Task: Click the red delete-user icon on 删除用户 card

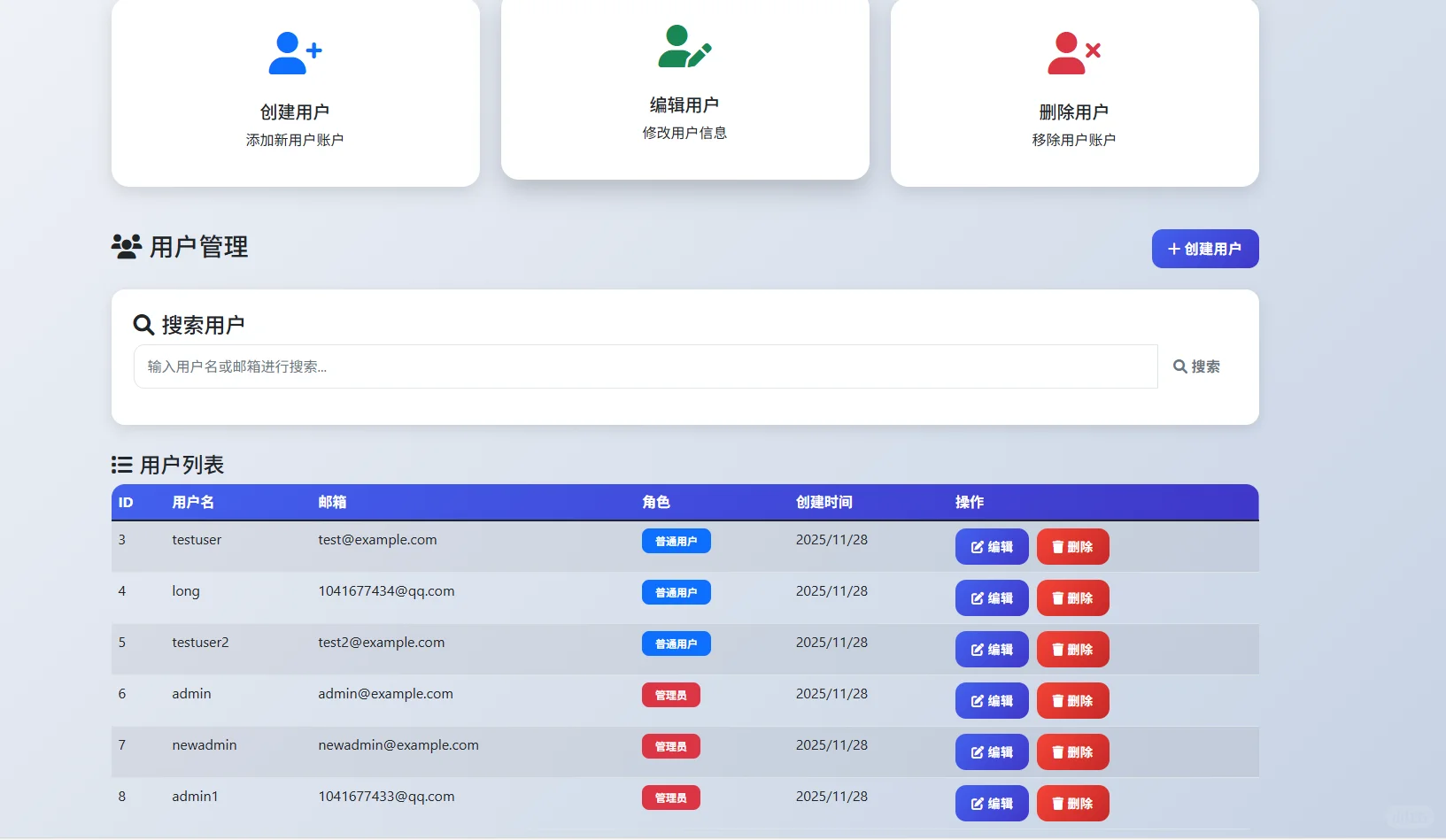Action: click(1073, 51)
